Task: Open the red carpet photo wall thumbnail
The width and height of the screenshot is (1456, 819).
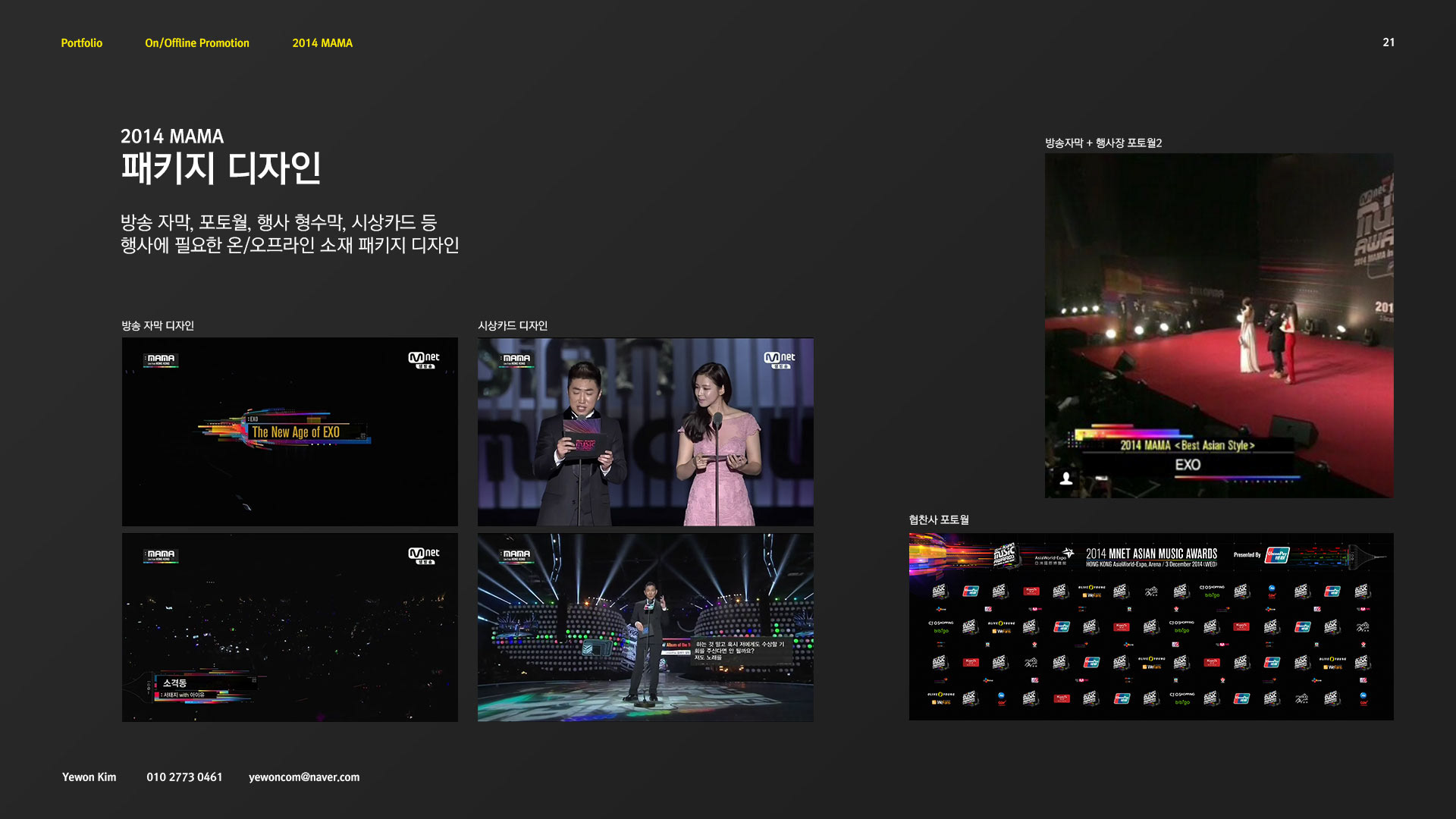Action: coord(1219,325)
